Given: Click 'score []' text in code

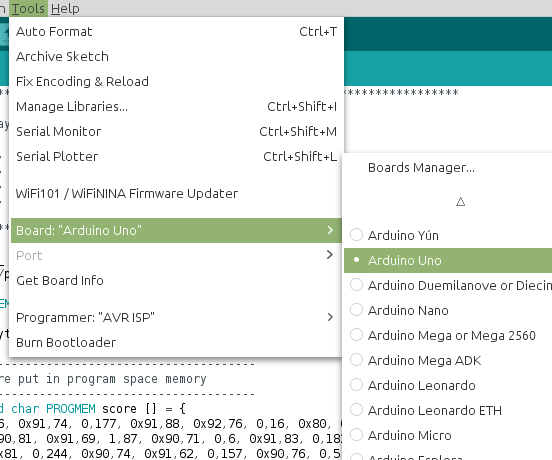Looking at the screenshot, I should point(129,409).
